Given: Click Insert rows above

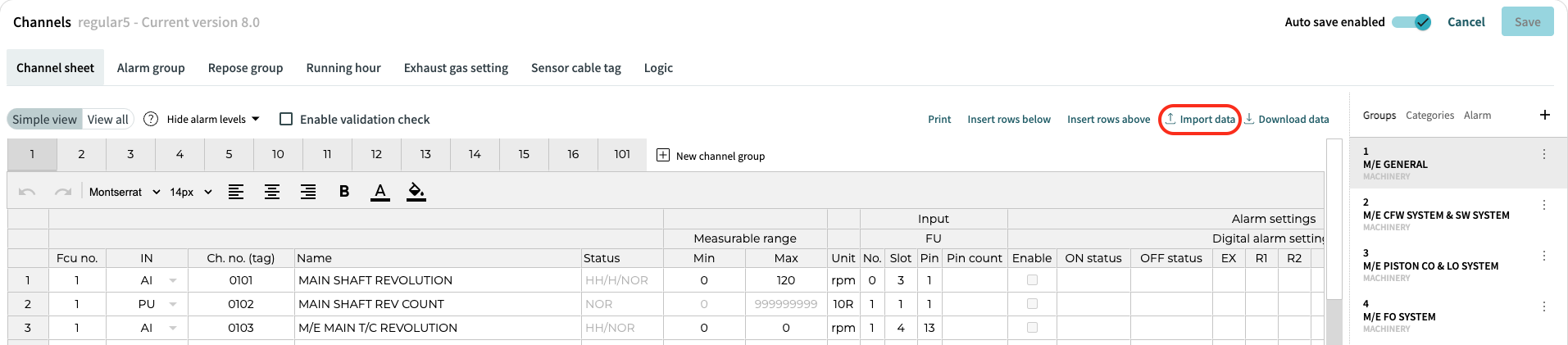Looking at the screenshot, I should [1108, 120].
